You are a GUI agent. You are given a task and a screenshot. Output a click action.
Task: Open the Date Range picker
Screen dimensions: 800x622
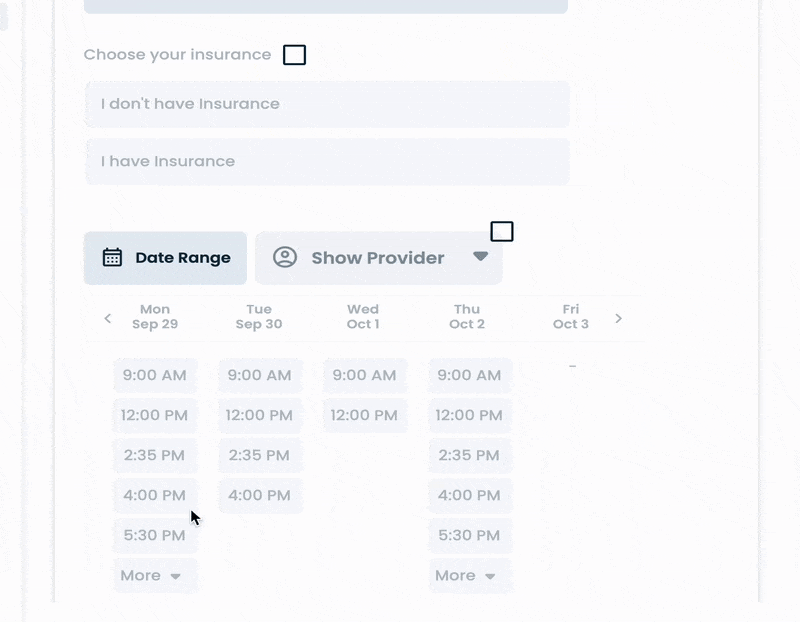click(x=166, y=258)
